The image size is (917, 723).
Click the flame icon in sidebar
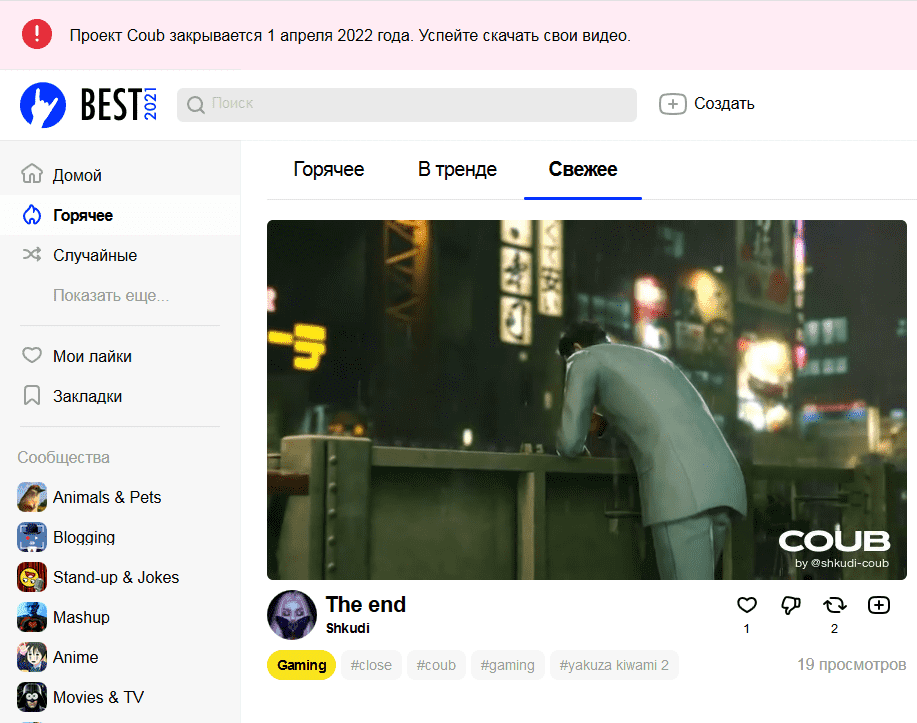pyautogui.click(x=32, y=215)
